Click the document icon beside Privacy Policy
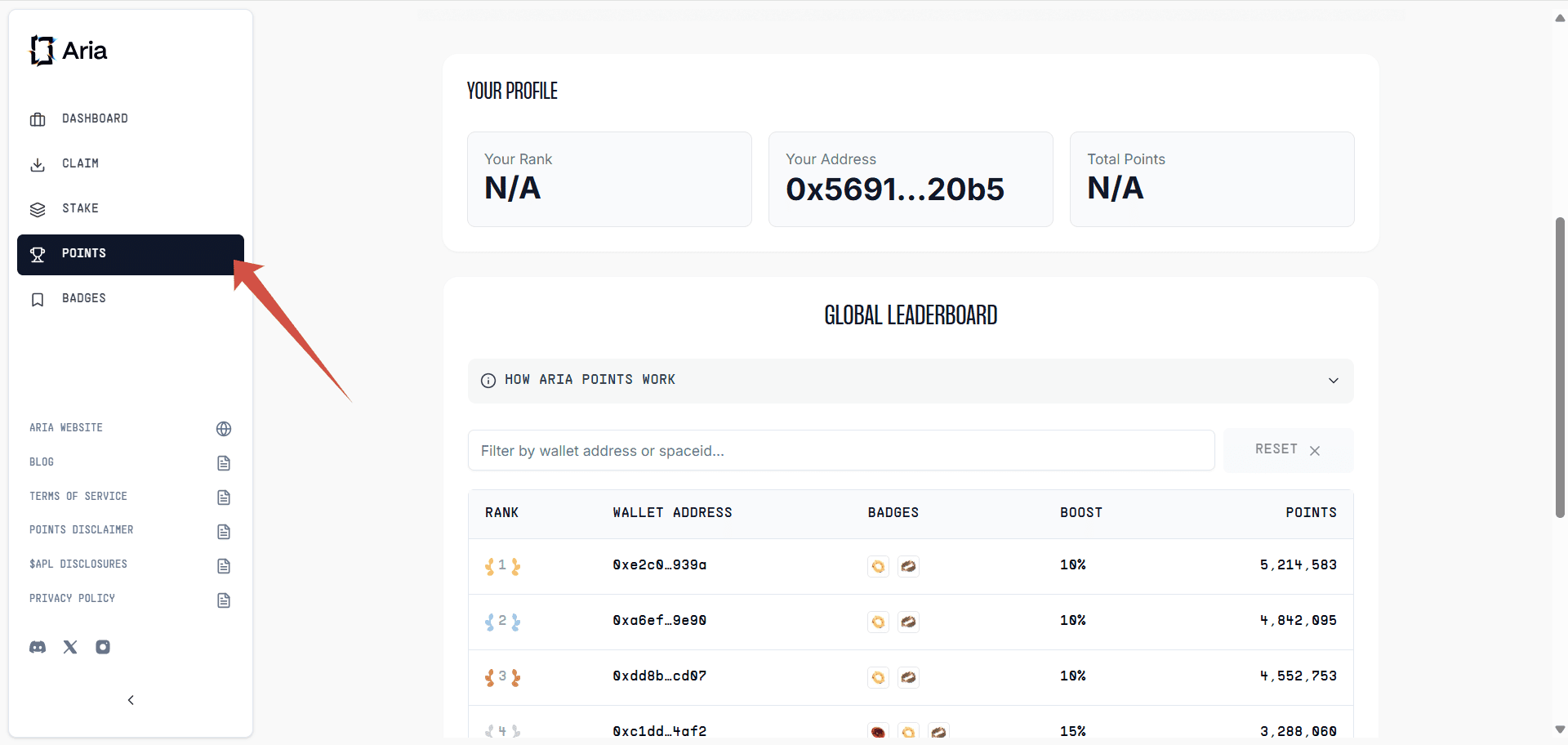Viewport: 1568px width, 745px height. pyautogui.click(x=224, y=600)
